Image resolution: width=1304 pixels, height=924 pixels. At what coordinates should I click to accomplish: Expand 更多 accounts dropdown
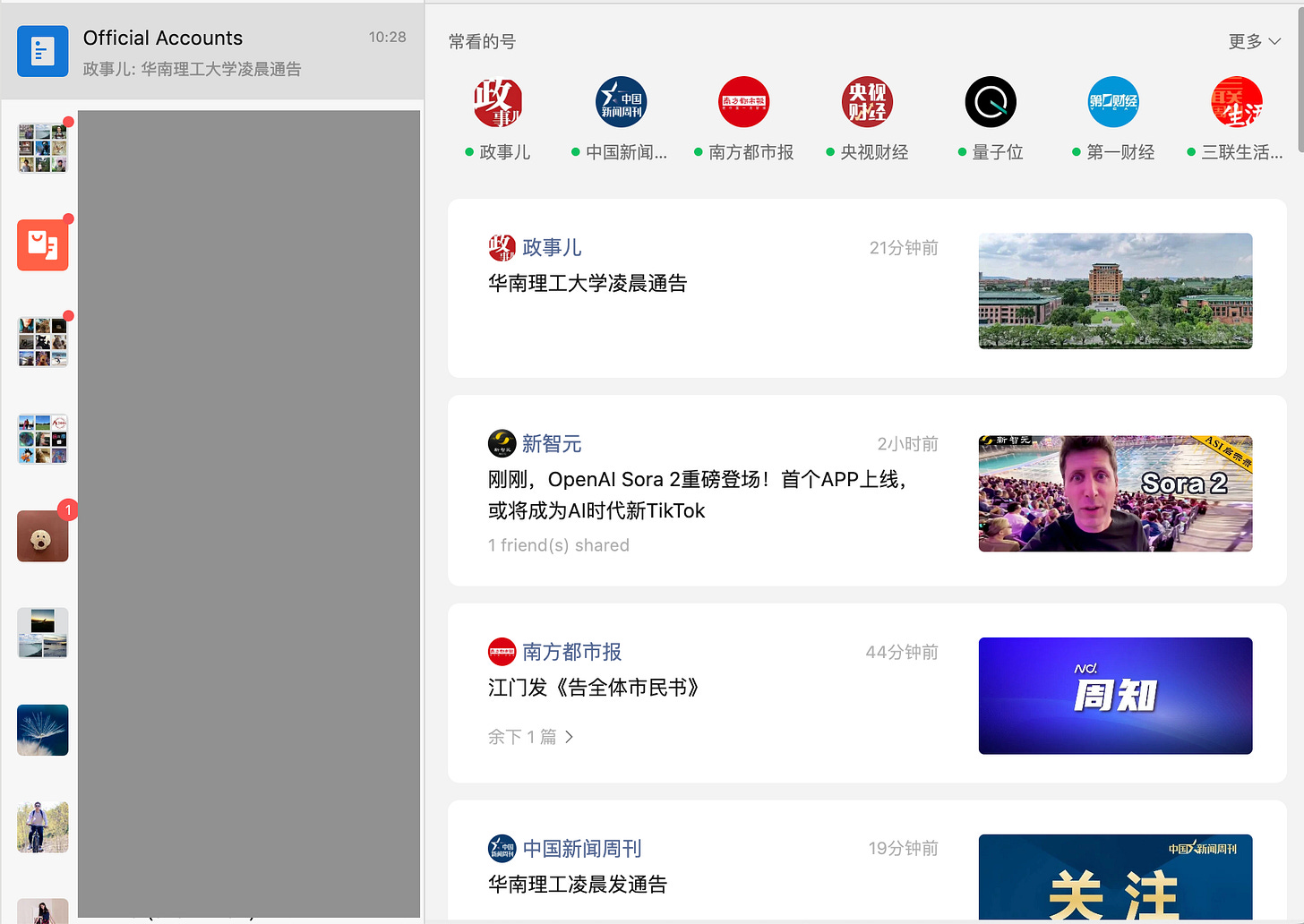1255,41
